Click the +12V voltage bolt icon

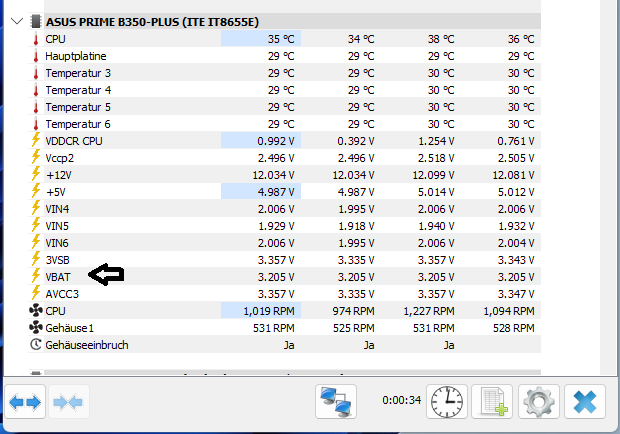36,174
